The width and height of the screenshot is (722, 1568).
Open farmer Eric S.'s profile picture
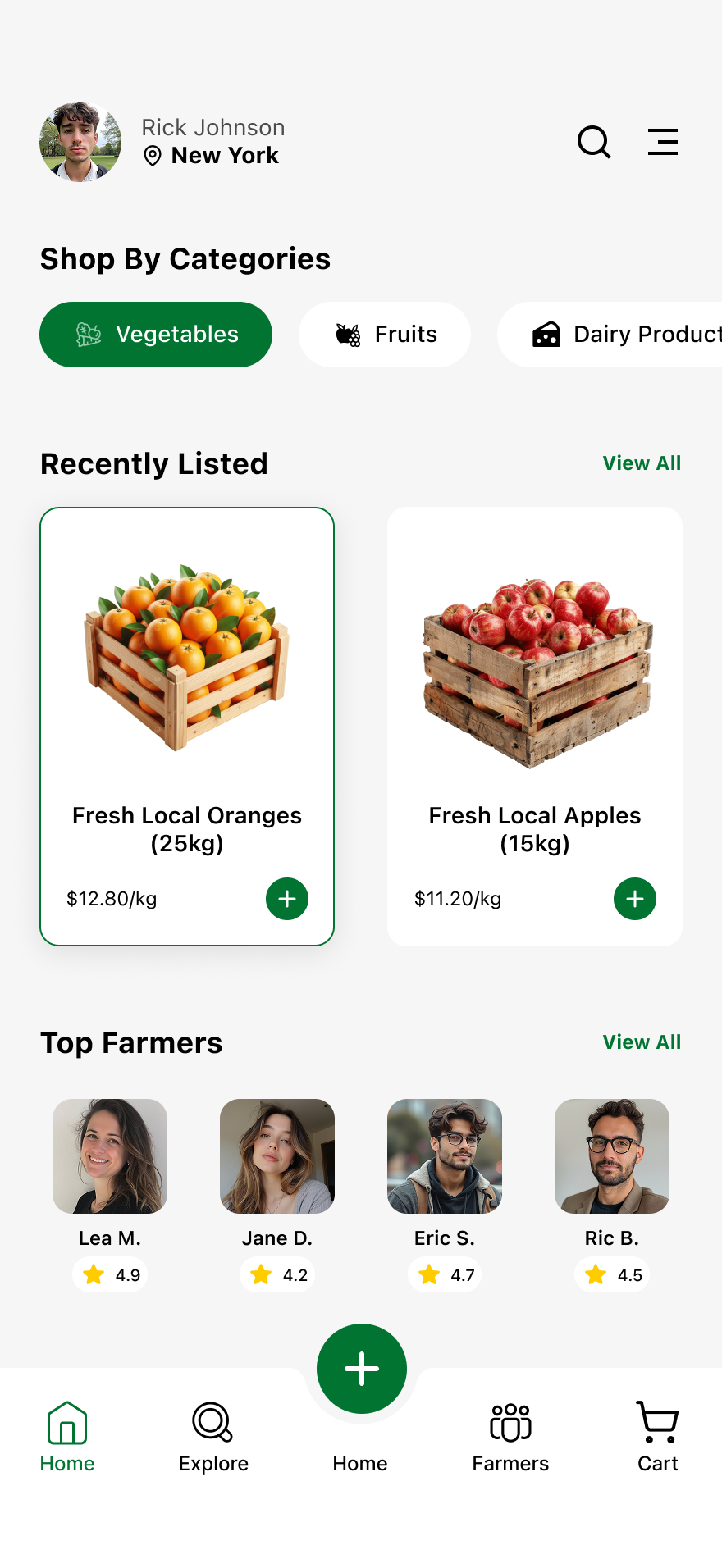[445, 1156]
